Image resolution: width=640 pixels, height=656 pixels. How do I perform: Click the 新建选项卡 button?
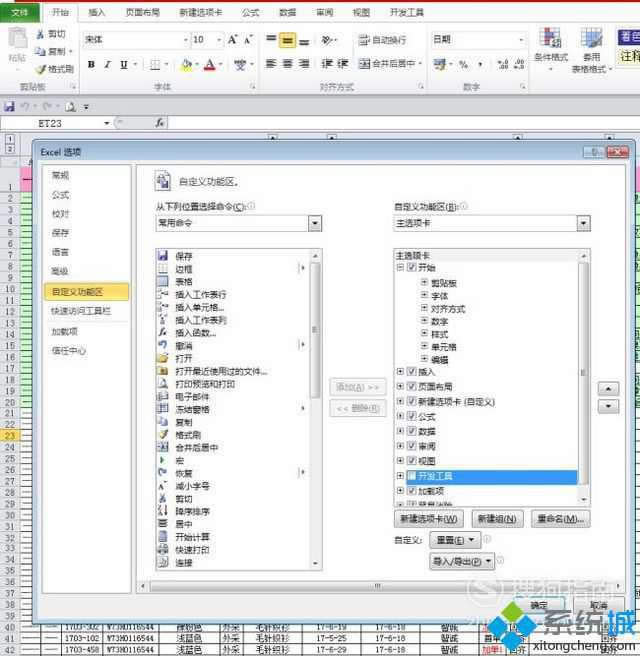[429, 519]
